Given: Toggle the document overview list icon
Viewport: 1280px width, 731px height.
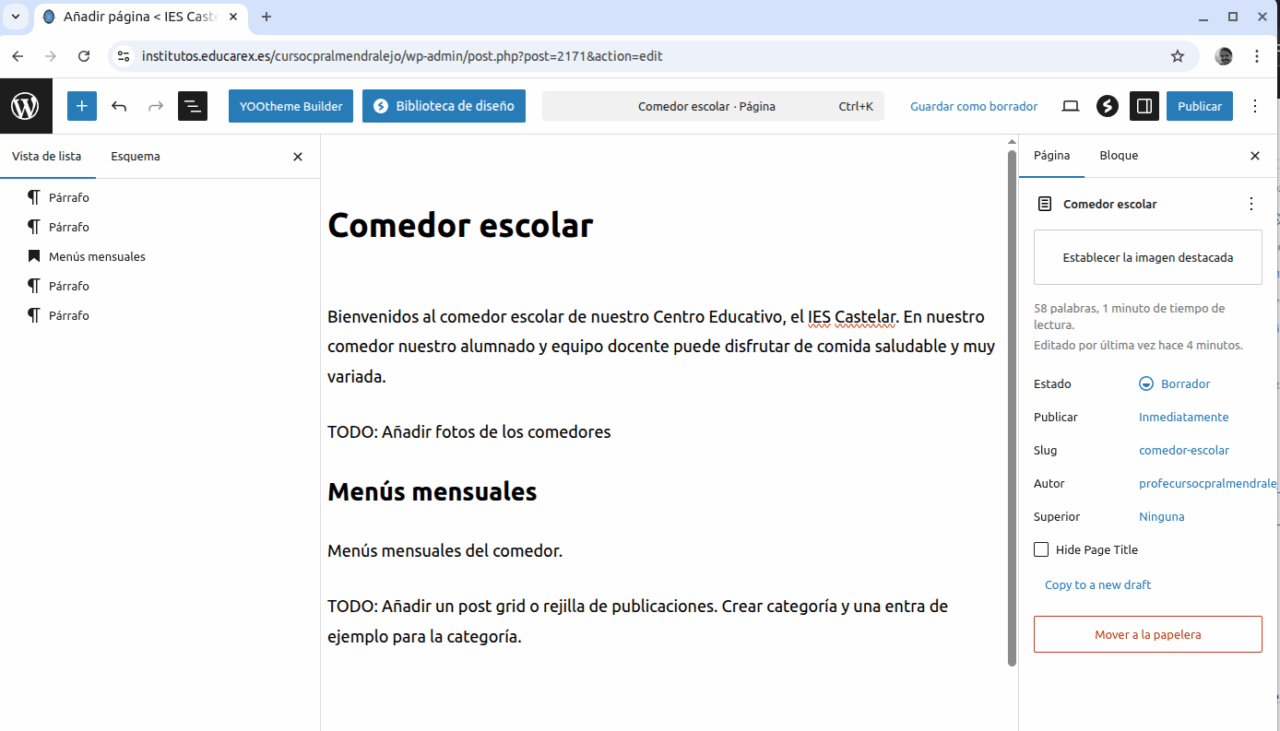Looking at the screenshot, I should (192, 106).
